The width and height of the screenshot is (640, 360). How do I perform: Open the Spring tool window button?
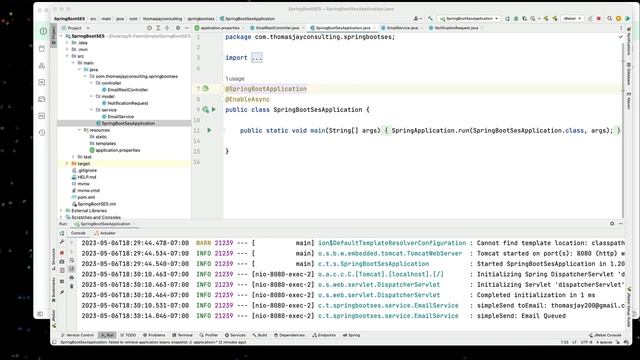[351, 335]
